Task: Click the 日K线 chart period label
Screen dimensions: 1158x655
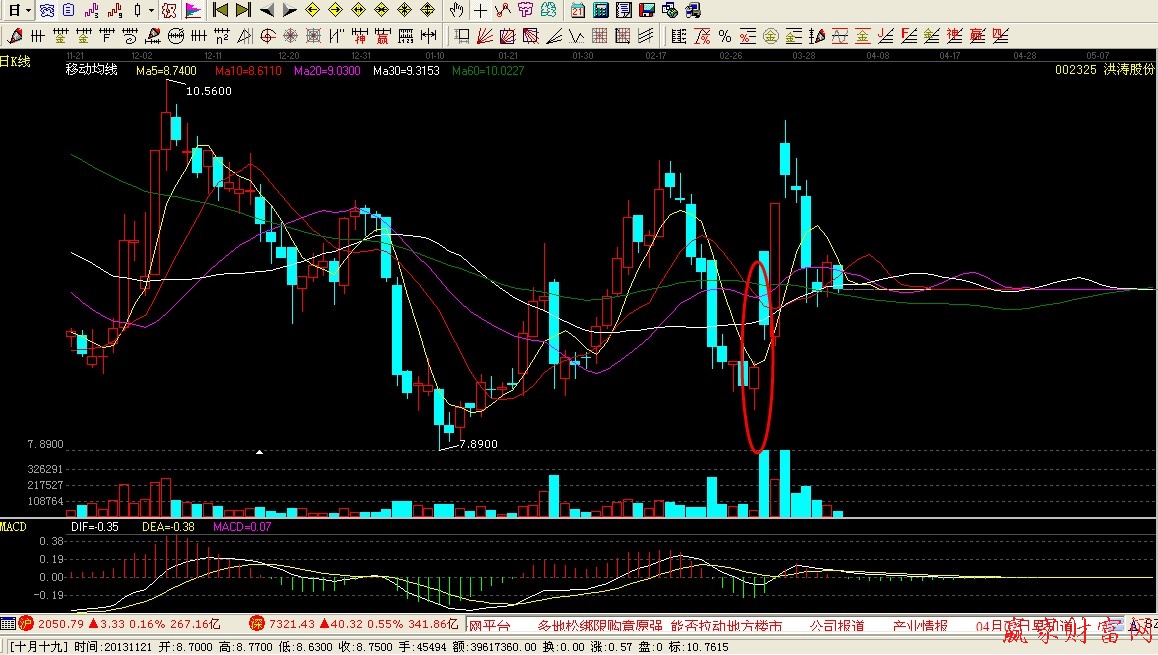Action: point(16,62)
